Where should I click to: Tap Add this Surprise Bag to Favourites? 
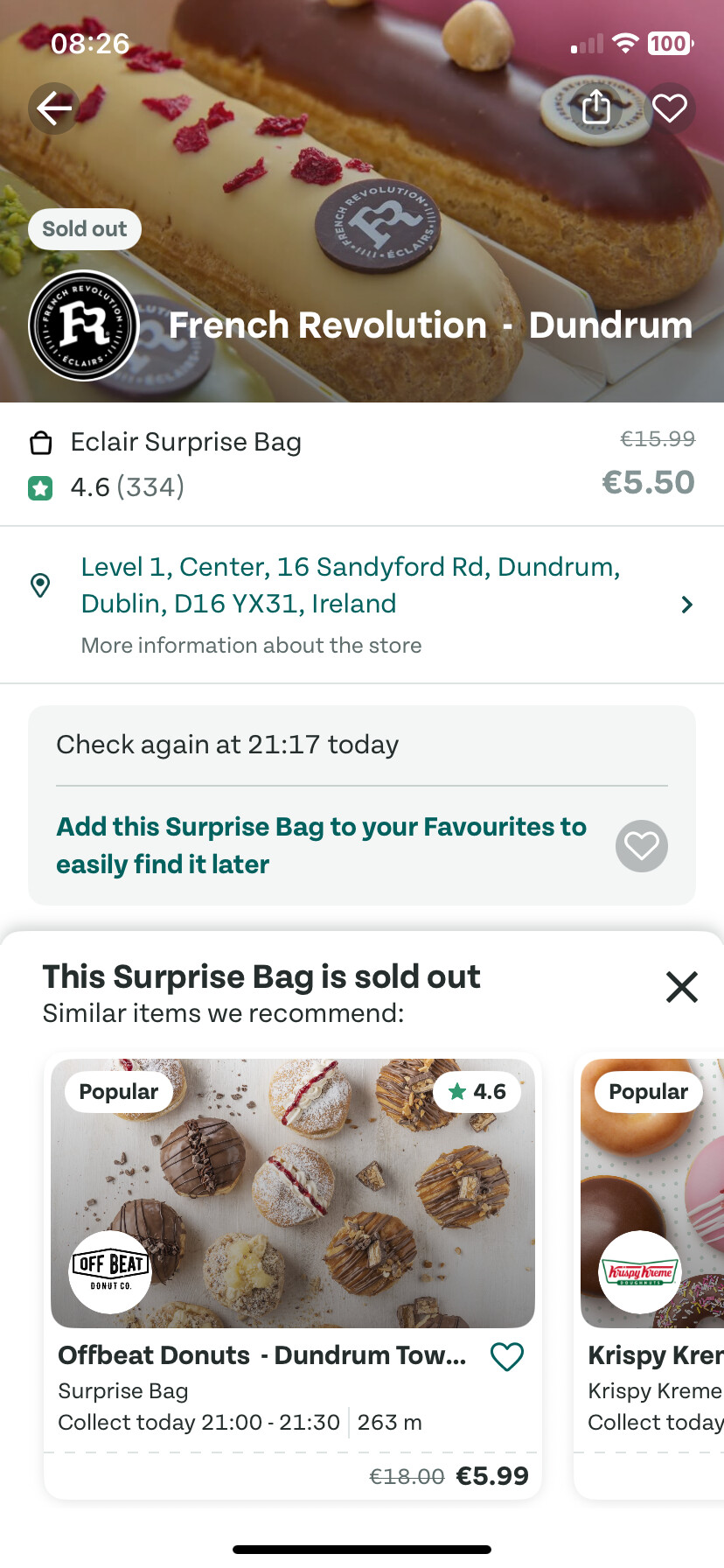(321, 845)
